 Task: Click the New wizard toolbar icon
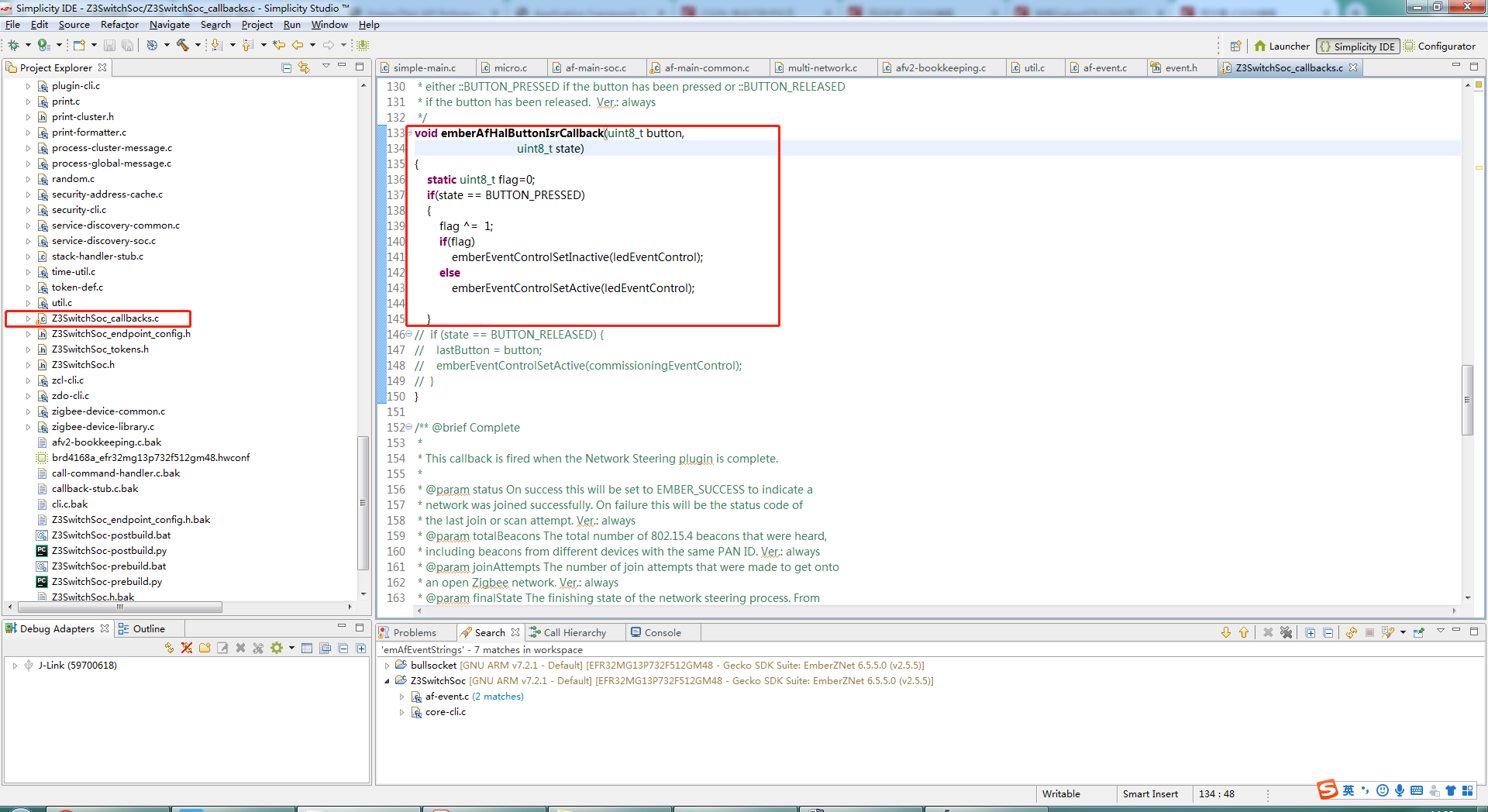pos(79,45)
